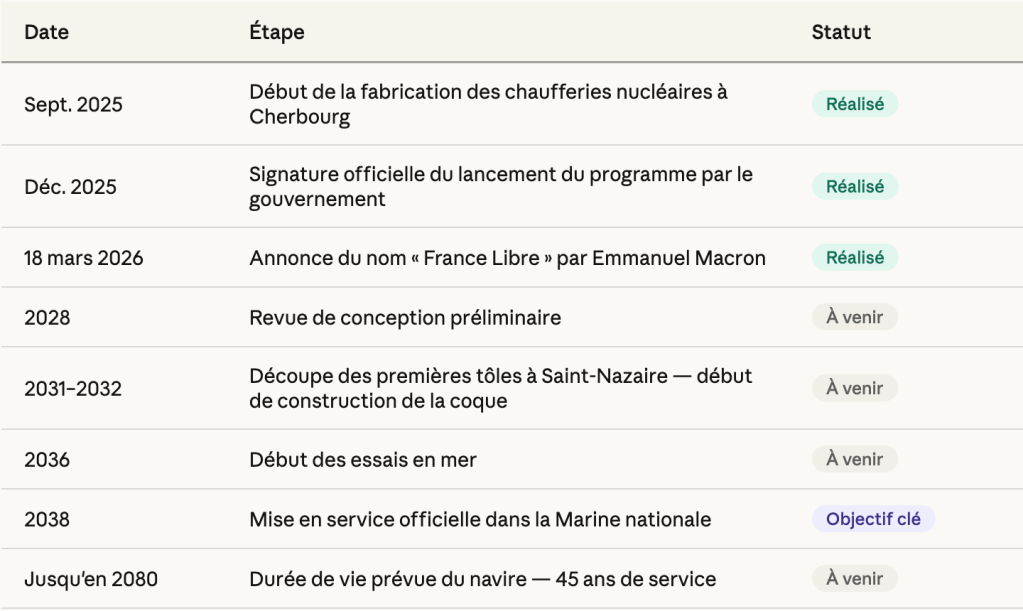
Task: Select the "2031–2032" date cell
Action: pyautogui.click(x=73, y=388)
